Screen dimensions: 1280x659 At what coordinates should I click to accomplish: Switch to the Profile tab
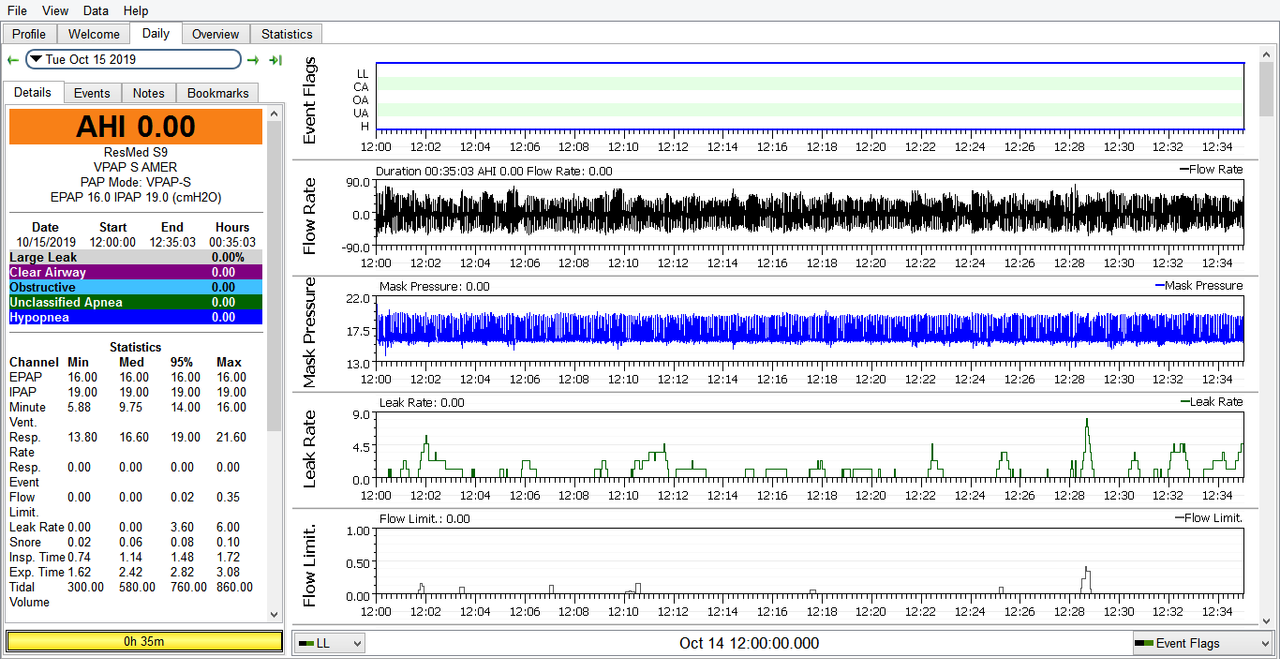point(29,34)
